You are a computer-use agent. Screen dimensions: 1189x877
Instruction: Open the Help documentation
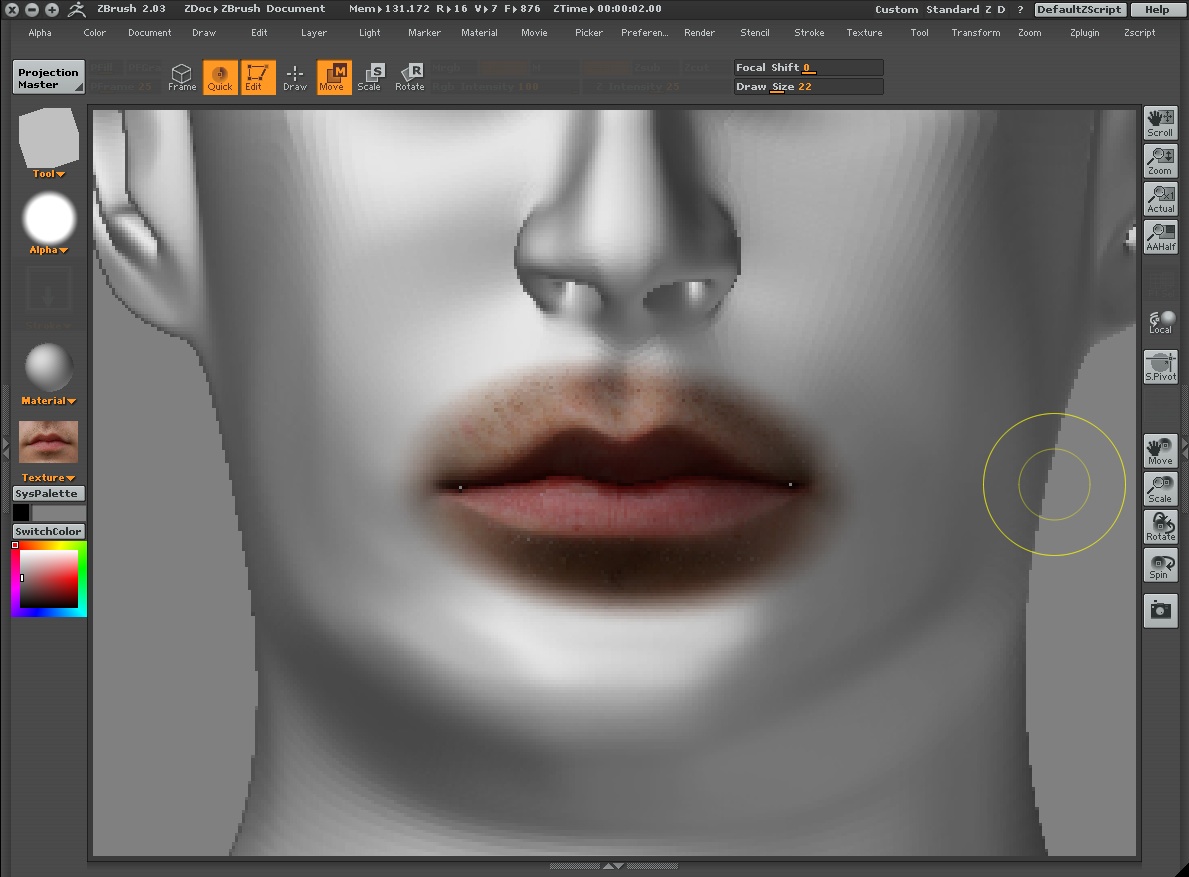(1157, 9)
